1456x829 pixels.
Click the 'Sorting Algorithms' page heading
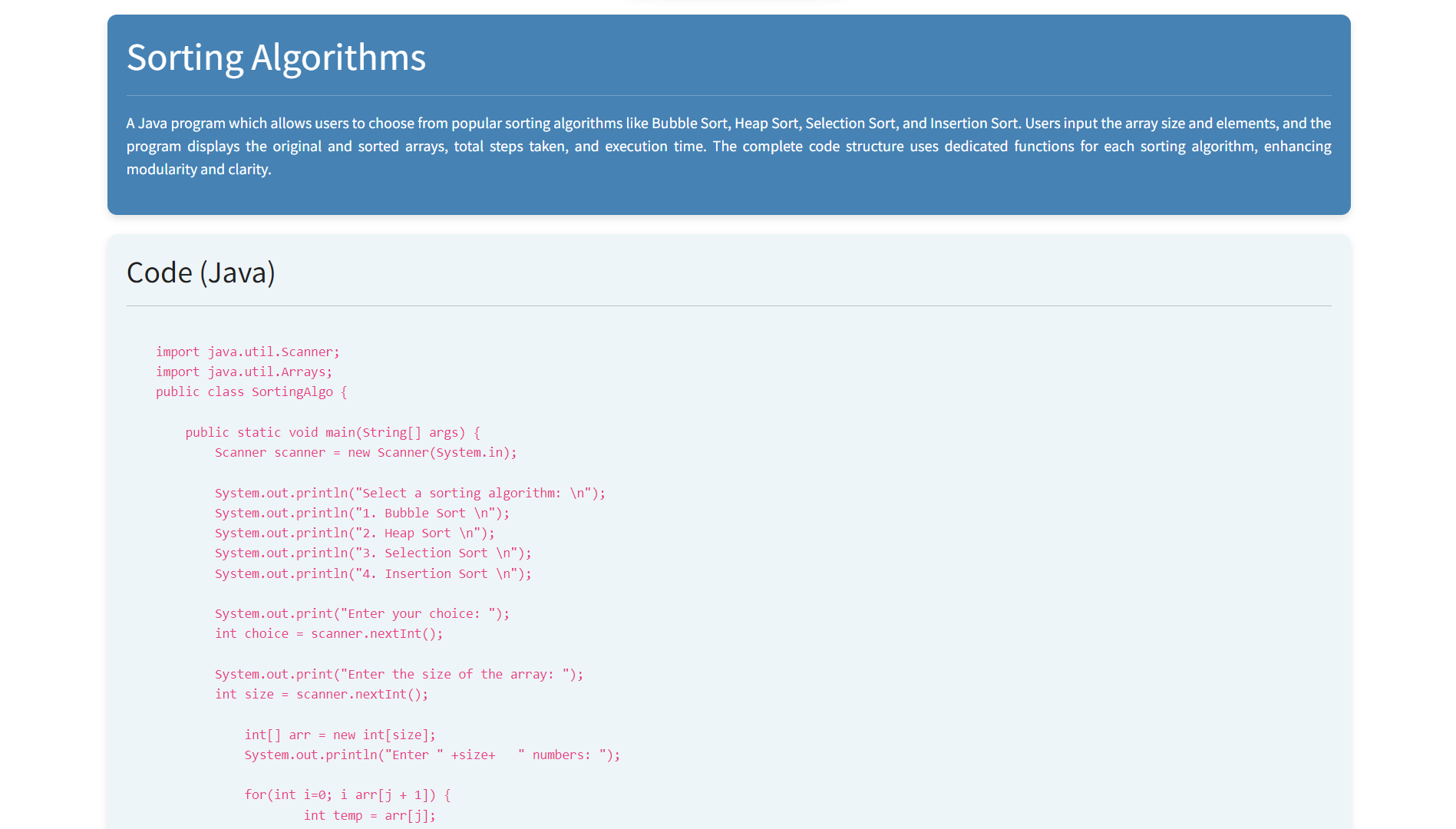(276, 58)
